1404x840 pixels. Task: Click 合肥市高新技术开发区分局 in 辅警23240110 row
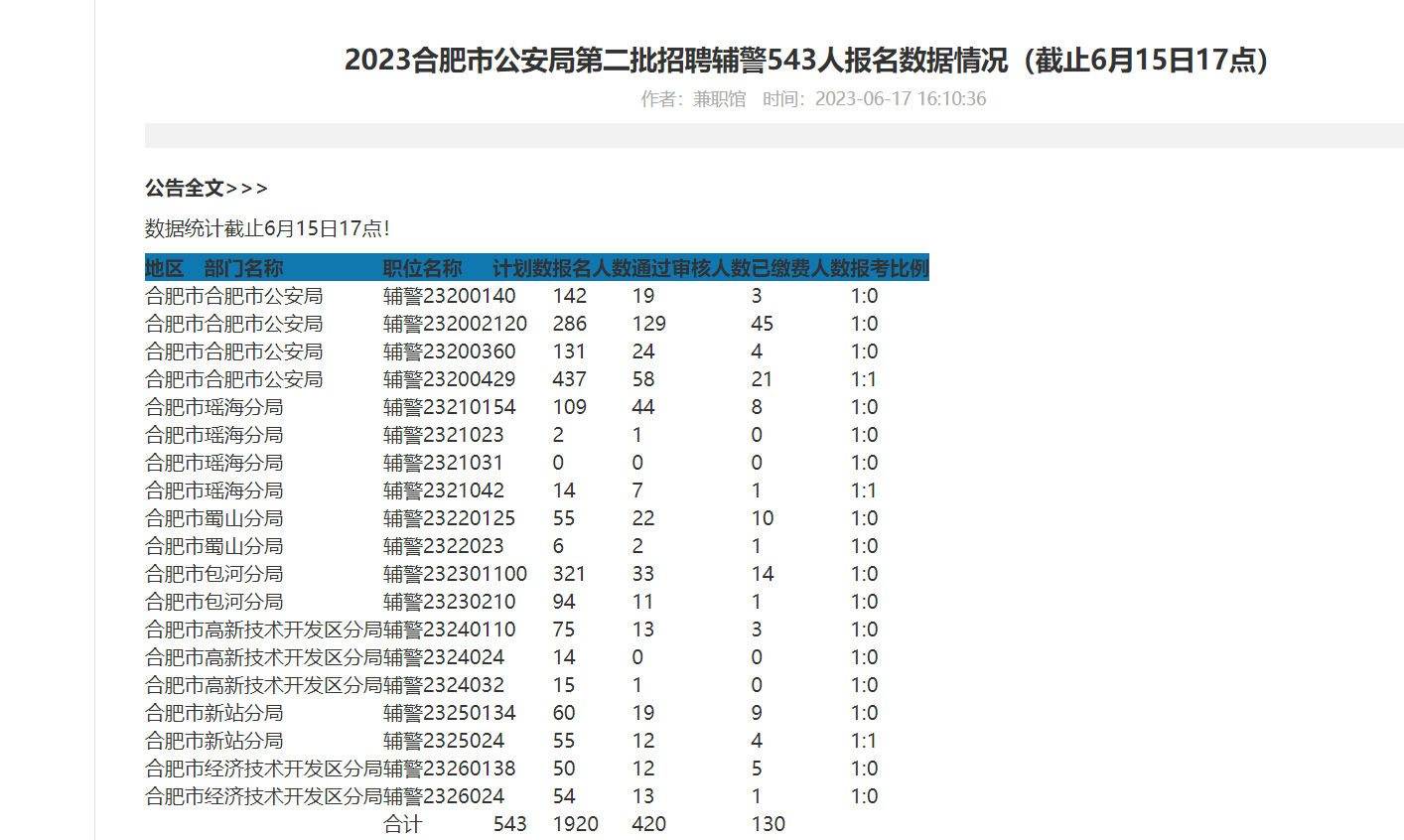[x=264, y=630]
